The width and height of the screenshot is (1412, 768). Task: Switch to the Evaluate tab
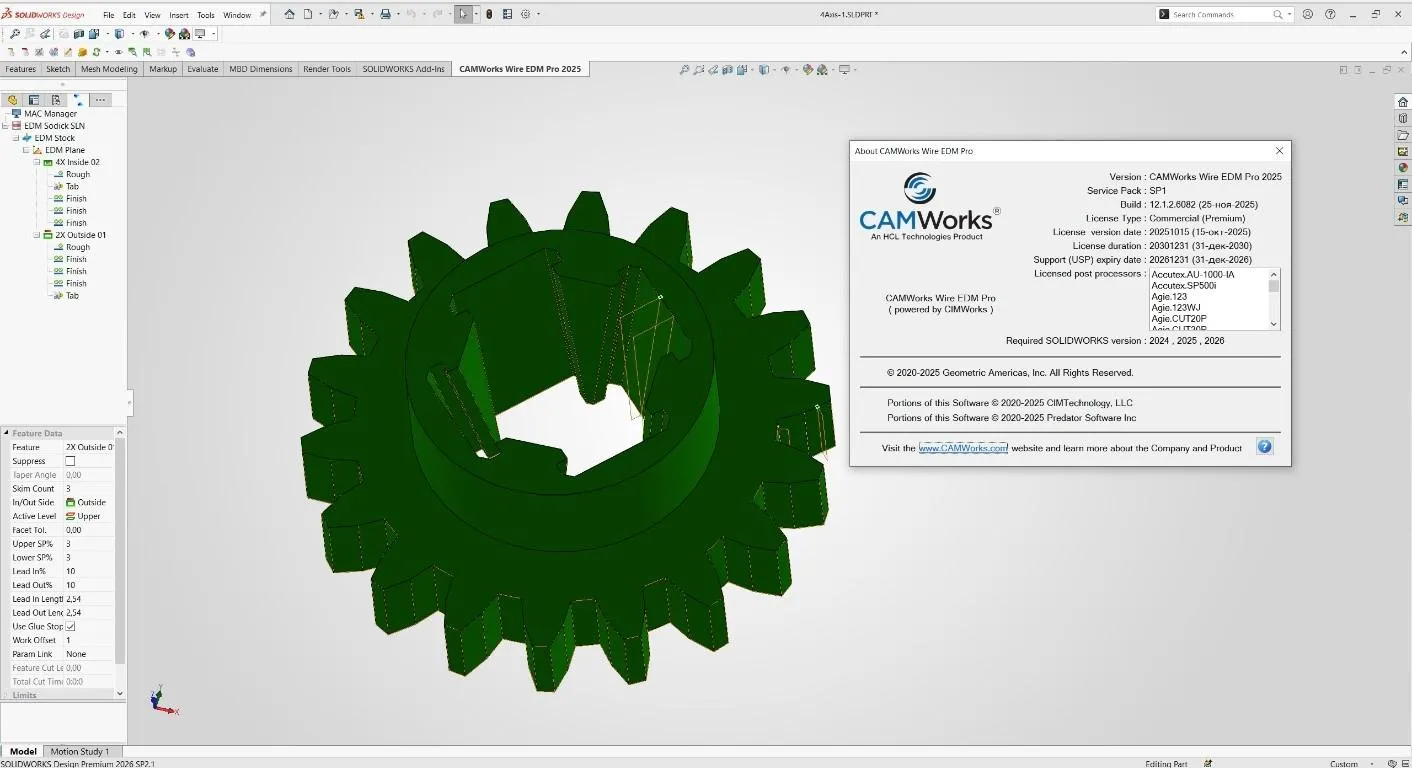point(202,69)
